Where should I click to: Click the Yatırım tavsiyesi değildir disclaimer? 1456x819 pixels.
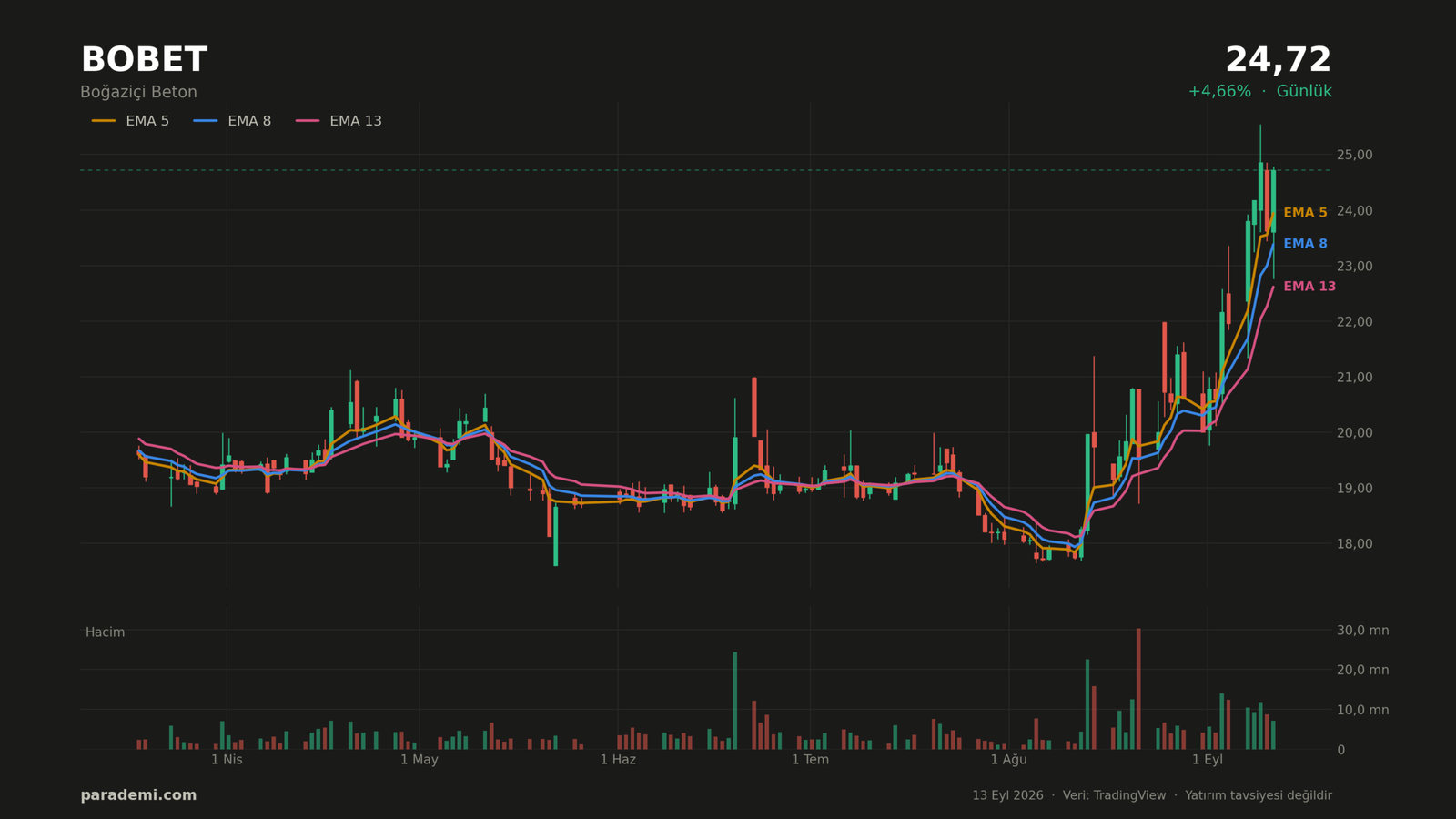(x=1259, y=795)
